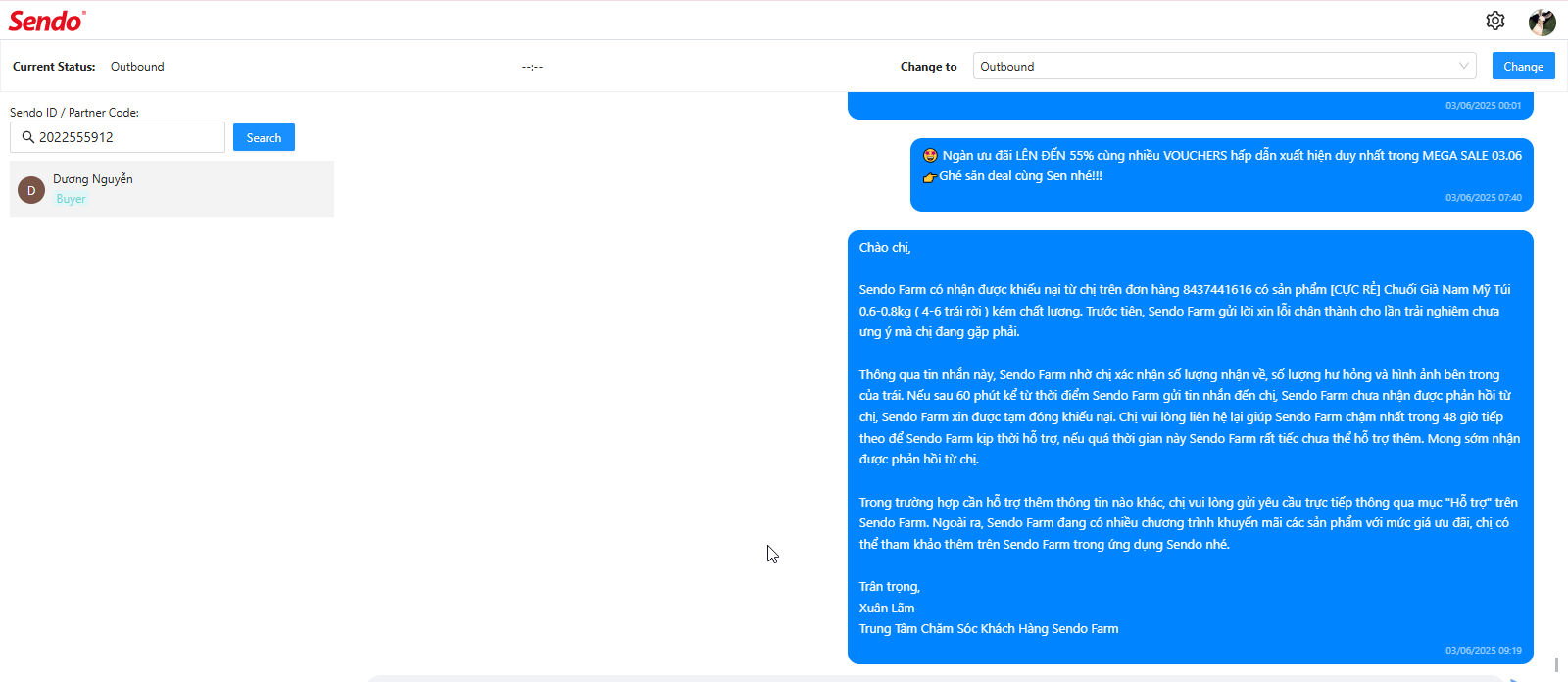Click the Outbound current status value

coord(137,67)
